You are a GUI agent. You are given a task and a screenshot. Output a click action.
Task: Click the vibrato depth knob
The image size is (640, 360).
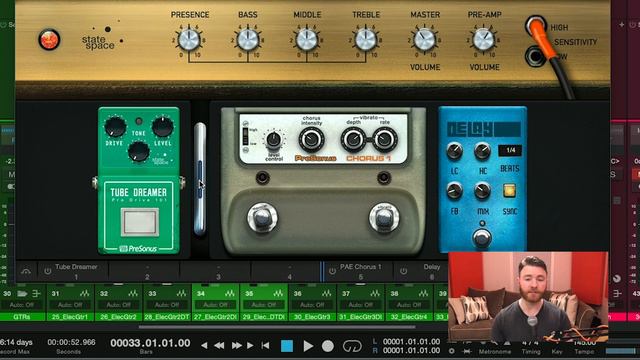(353, 140)
